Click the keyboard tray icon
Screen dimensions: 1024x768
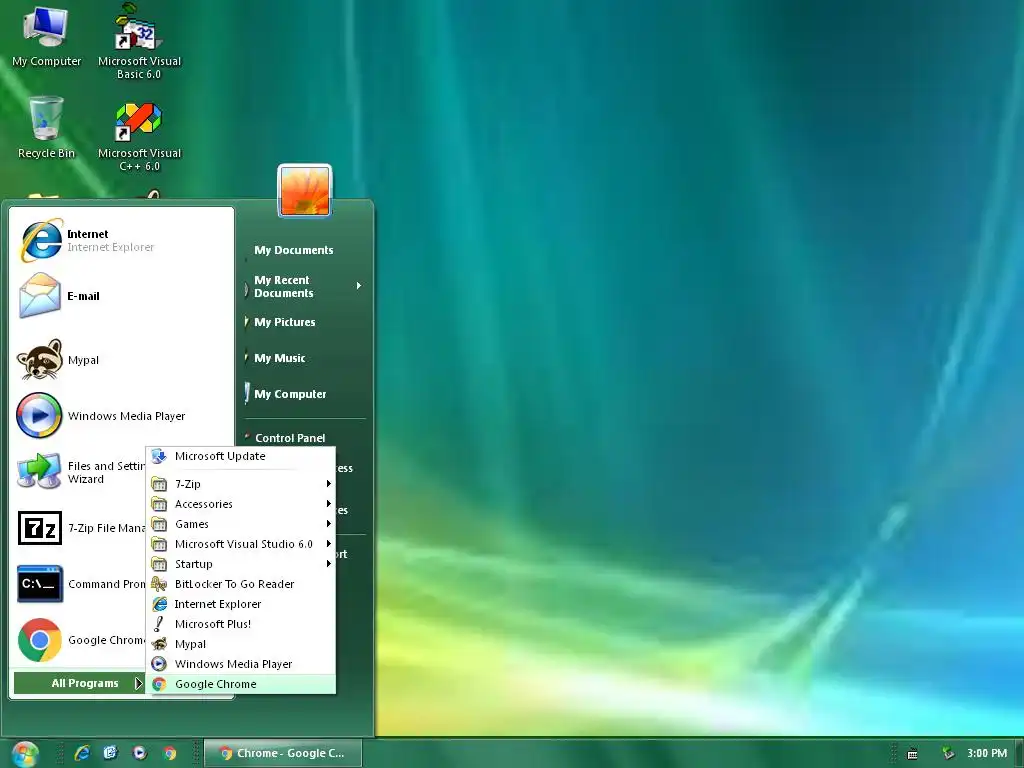[912, 754]
